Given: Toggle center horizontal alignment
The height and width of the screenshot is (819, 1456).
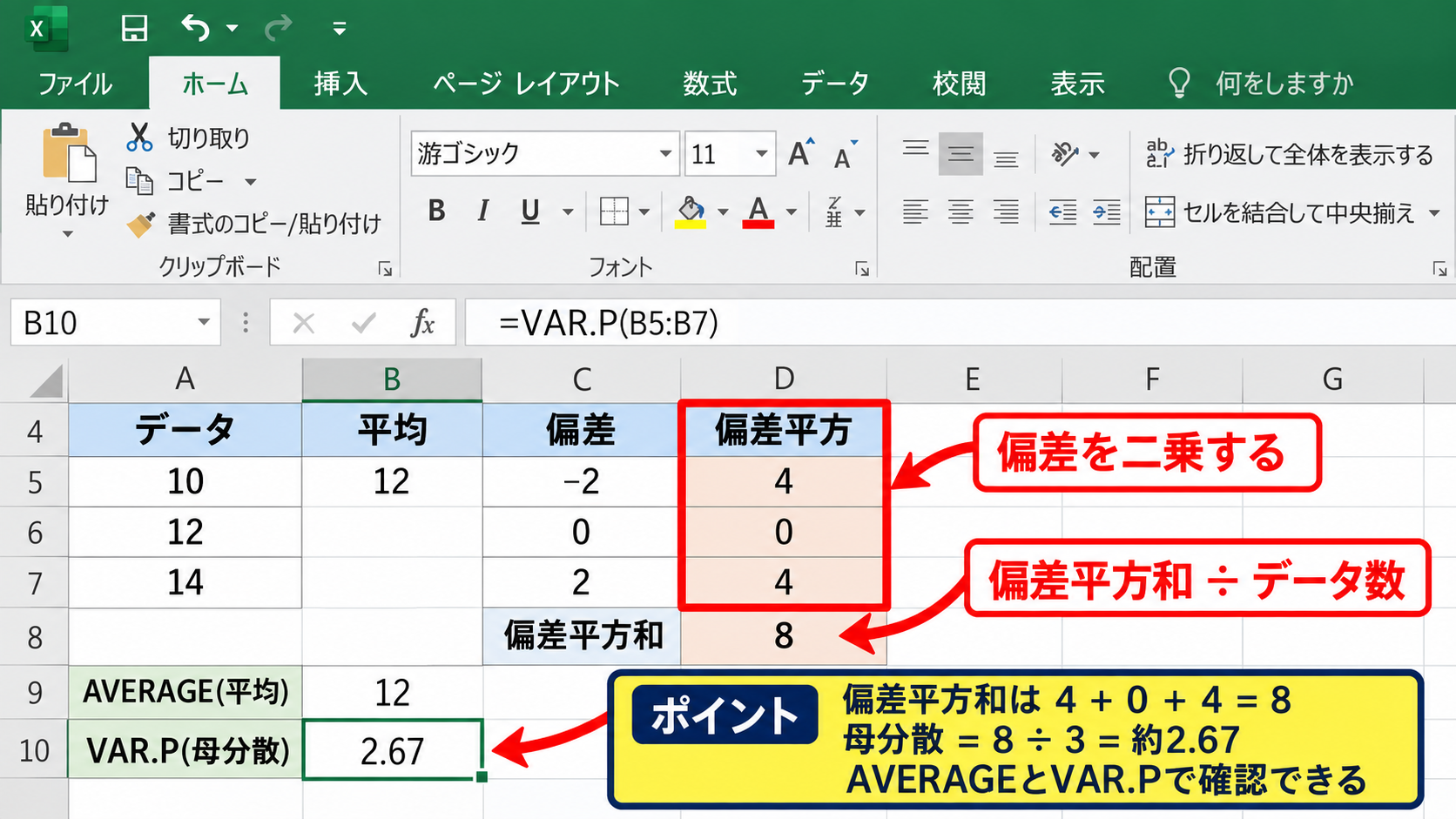Looking at the screenshot, I should point(961,212).
